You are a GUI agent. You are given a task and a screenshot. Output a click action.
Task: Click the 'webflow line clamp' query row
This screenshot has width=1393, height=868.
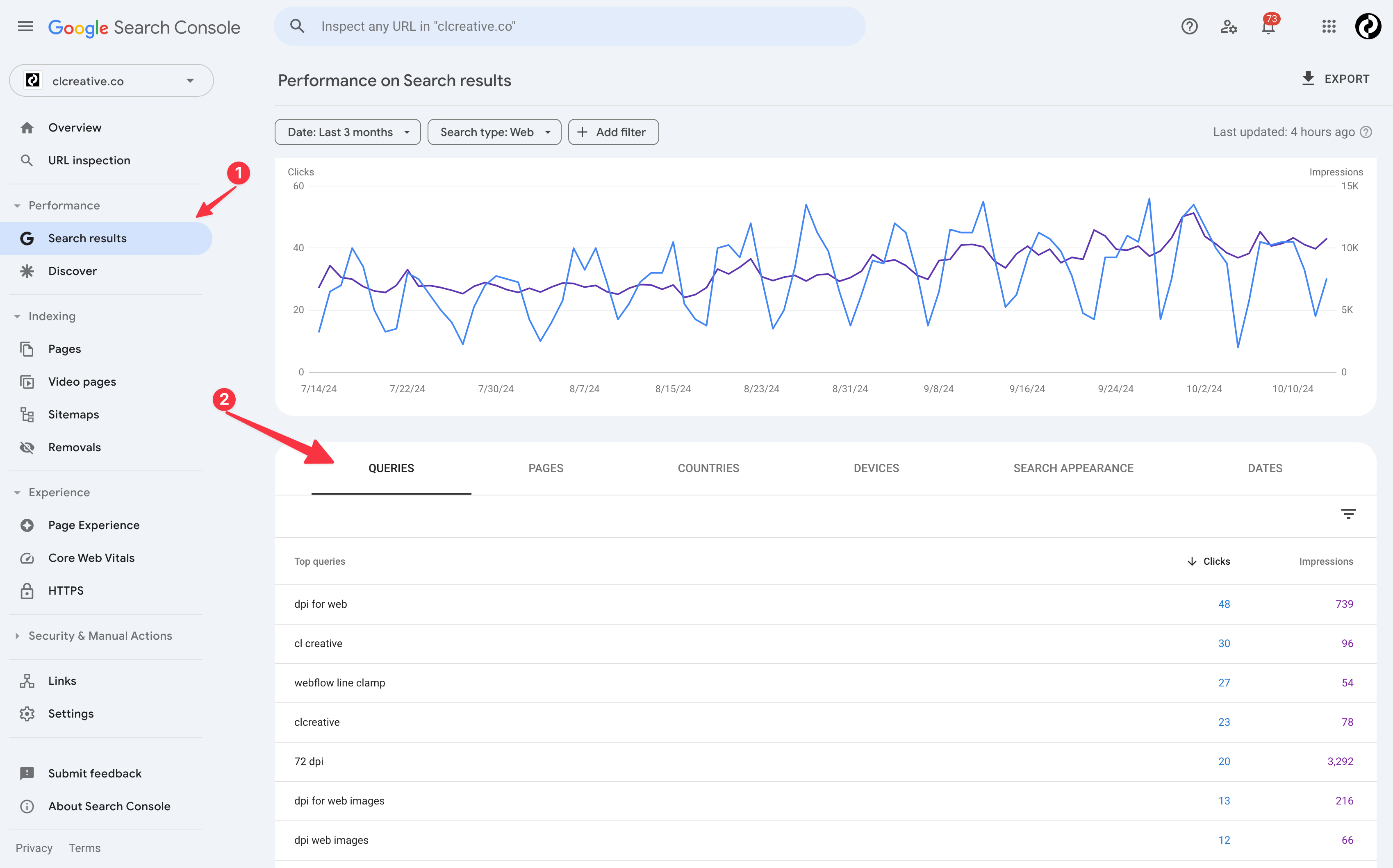(x=825, y=683)
